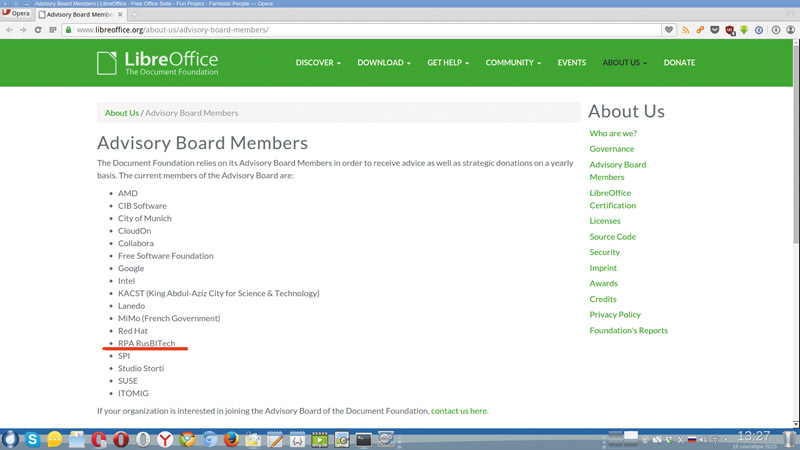Open the LibreOffice Certification sidebar link
The width and height of the screenshot is (800, 450).
(612, 199)
